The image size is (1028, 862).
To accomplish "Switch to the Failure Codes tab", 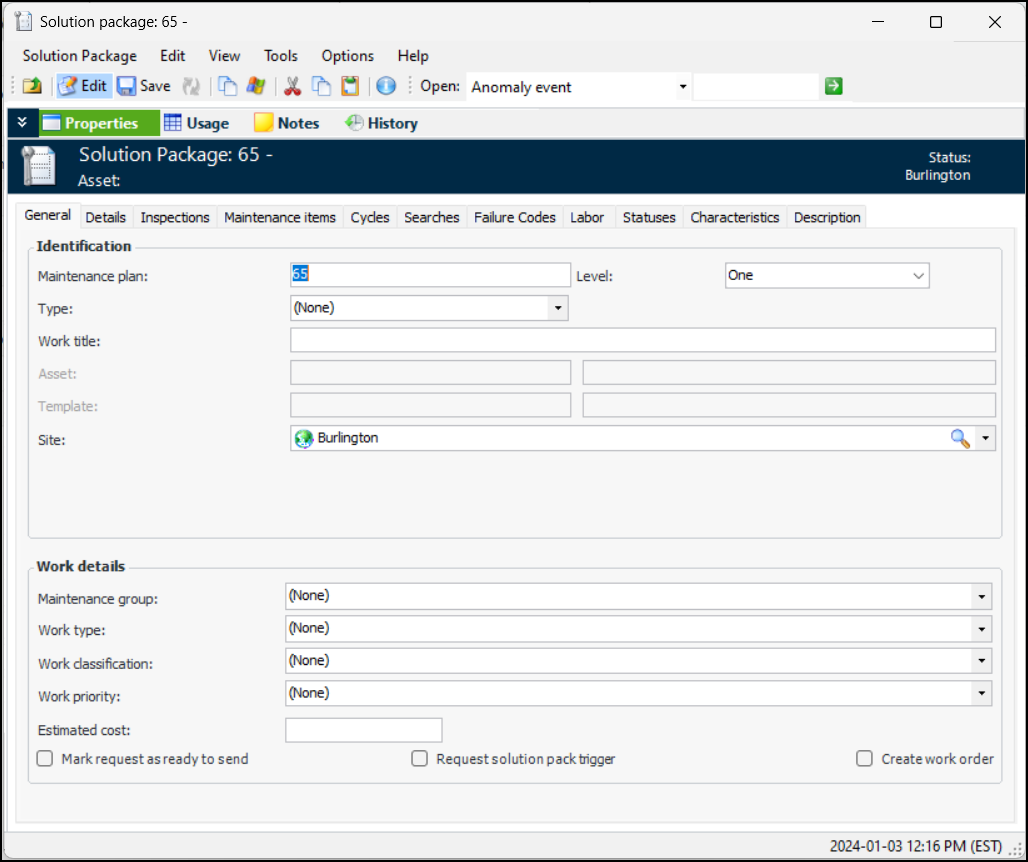I will [514, 217].
